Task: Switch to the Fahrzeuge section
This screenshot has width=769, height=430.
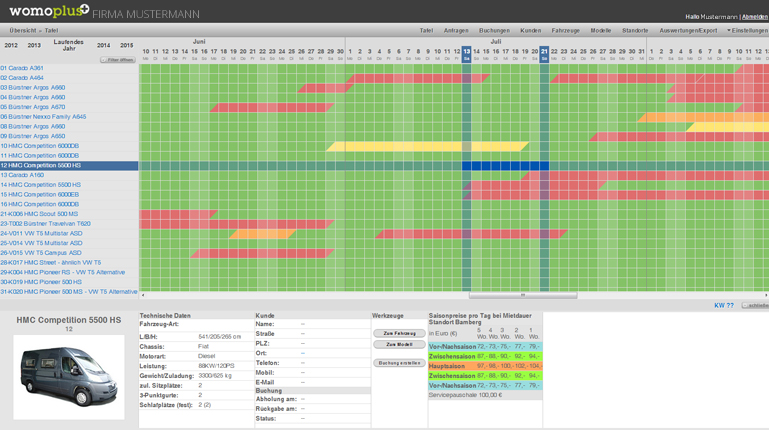Action: (x=565, y=30)
